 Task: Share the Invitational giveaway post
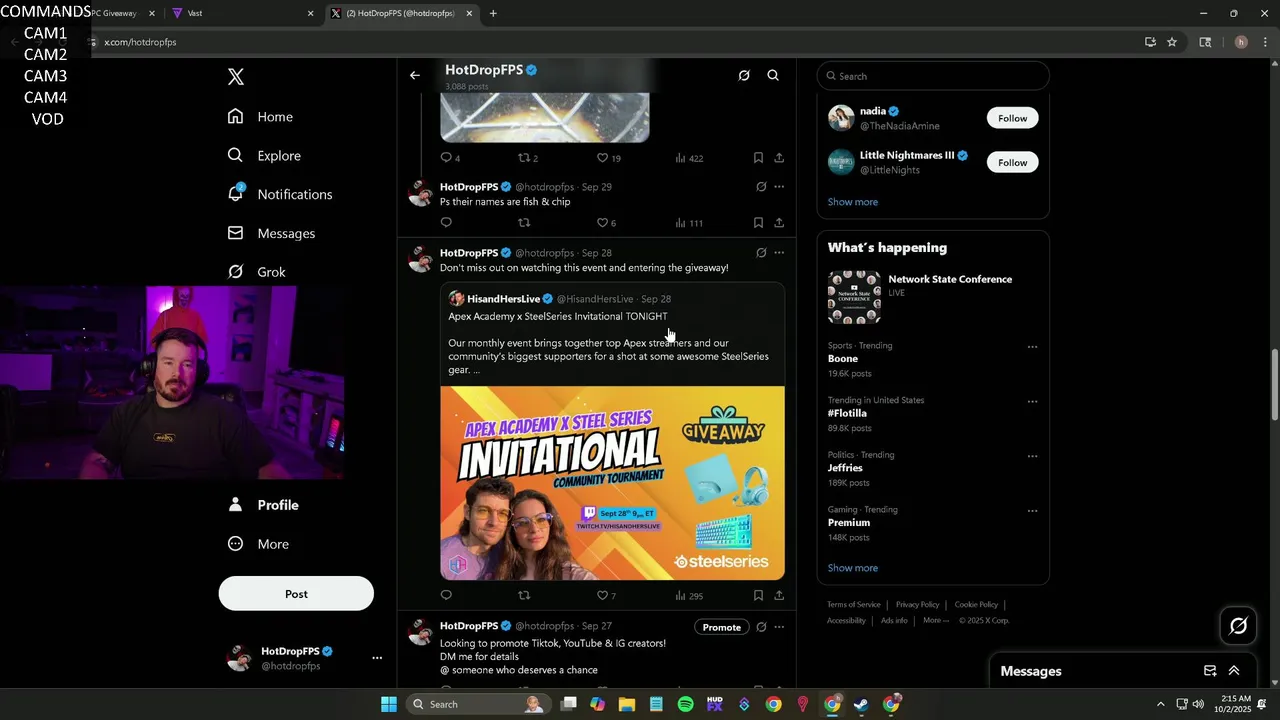779,595
